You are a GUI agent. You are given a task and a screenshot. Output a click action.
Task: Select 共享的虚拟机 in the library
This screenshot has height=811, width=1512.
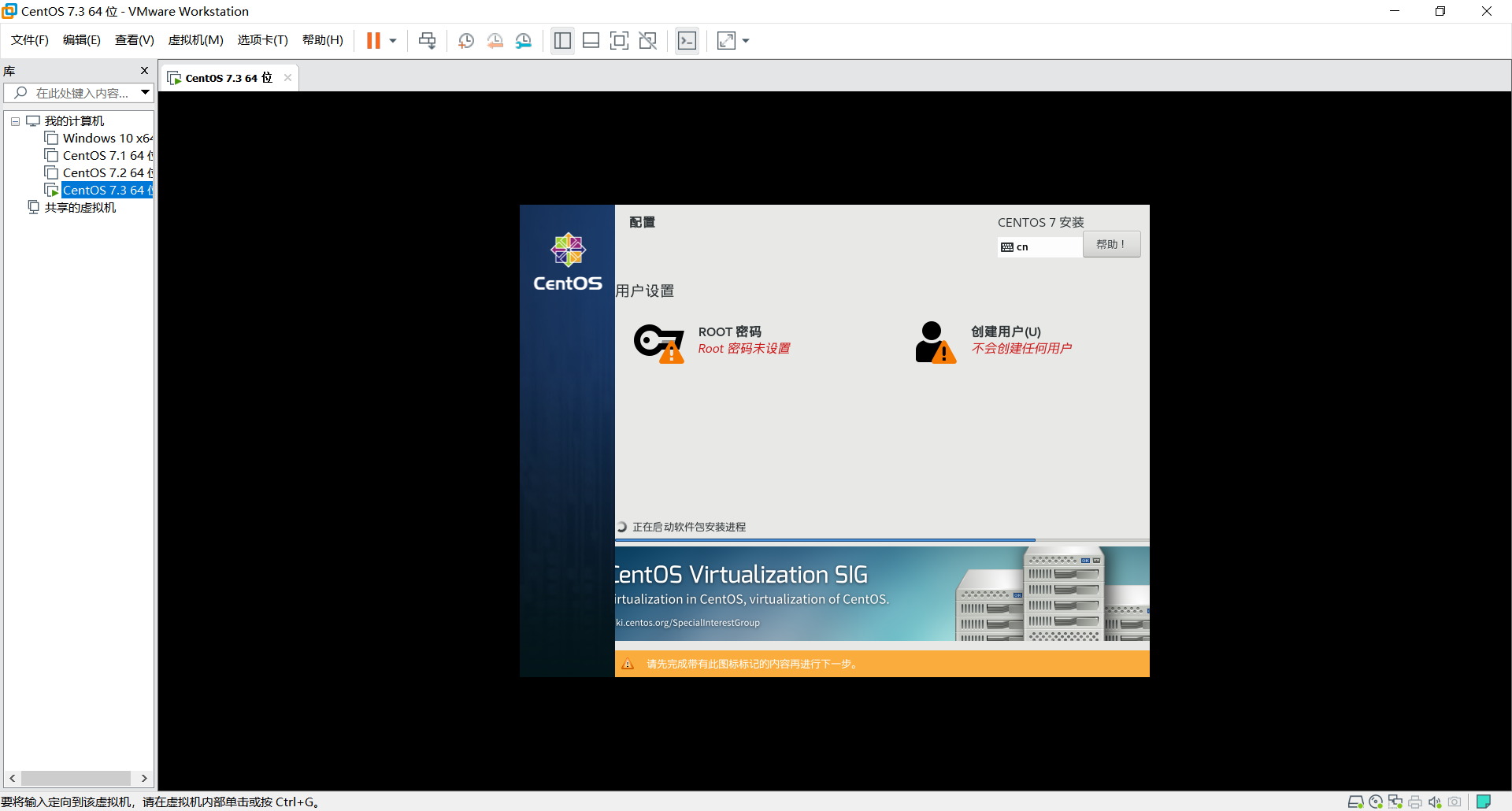click(x=72, y=208)
